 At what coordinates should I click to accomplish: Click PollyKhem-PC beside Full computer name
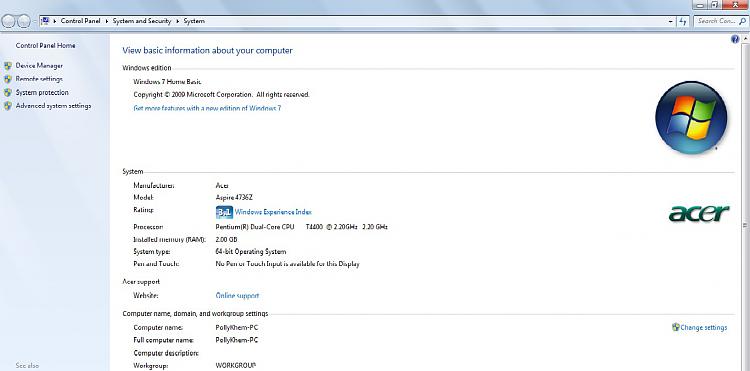coord(237,340)
